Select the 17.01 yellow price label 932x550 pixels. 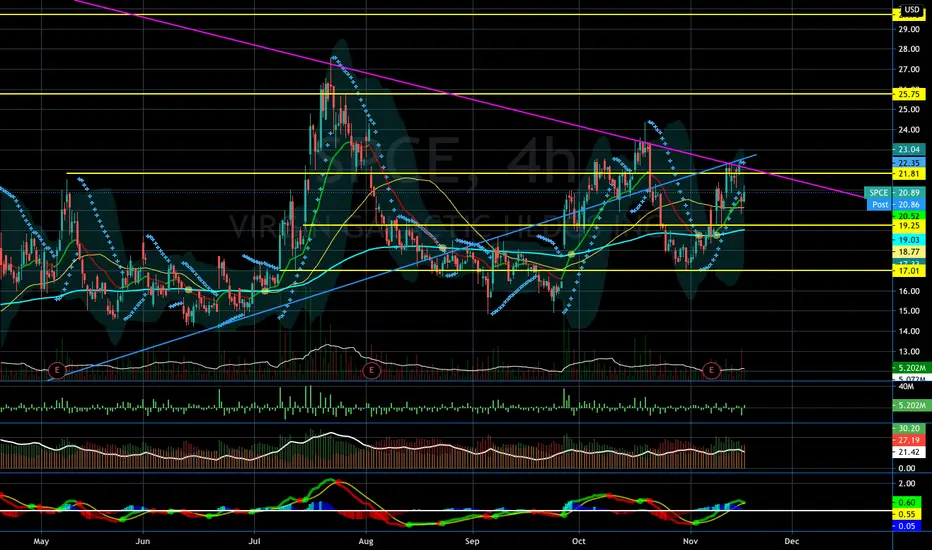click(909, 271)
